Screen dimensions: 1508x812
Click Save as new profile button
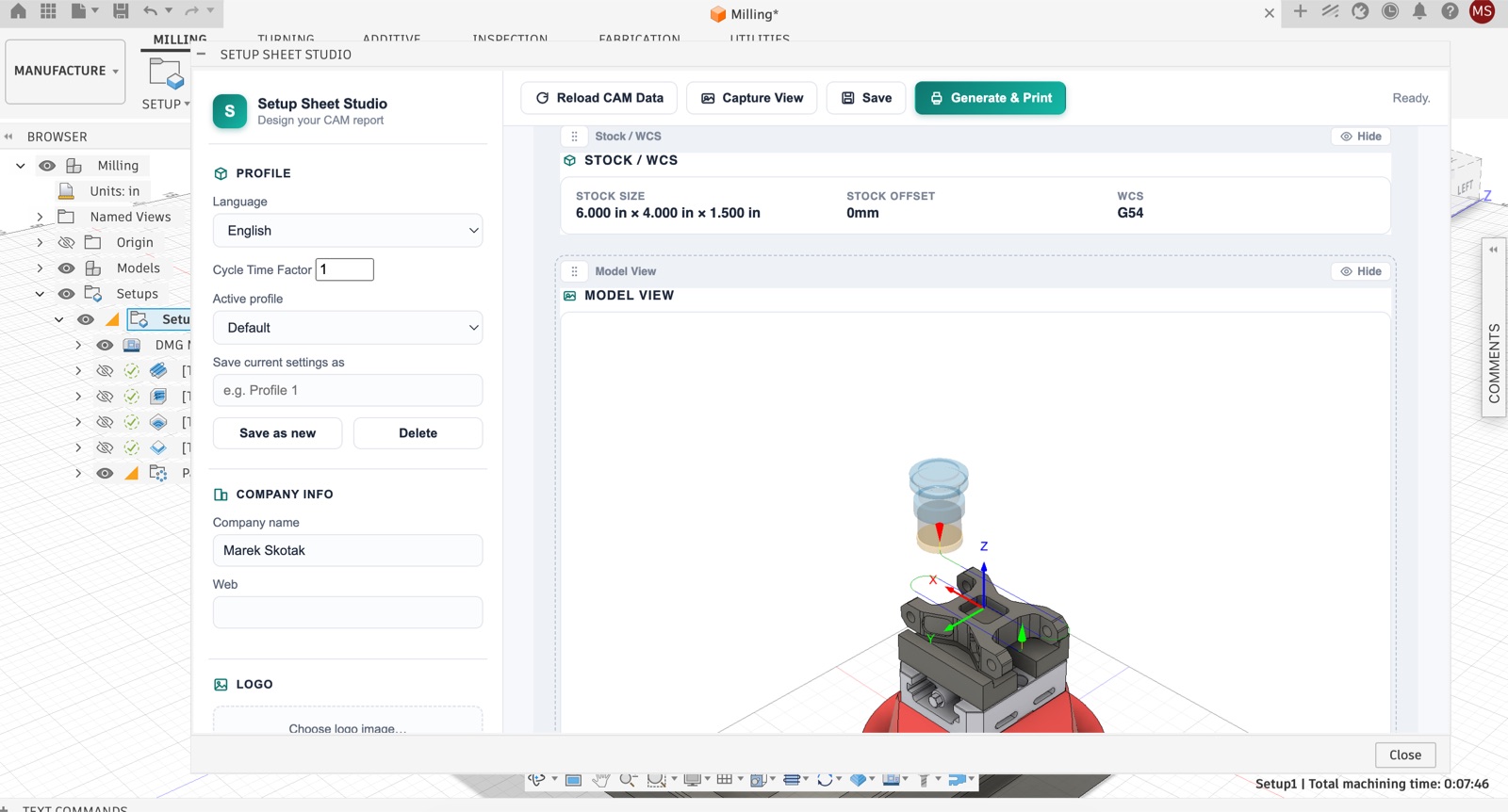tap(278, 433)
